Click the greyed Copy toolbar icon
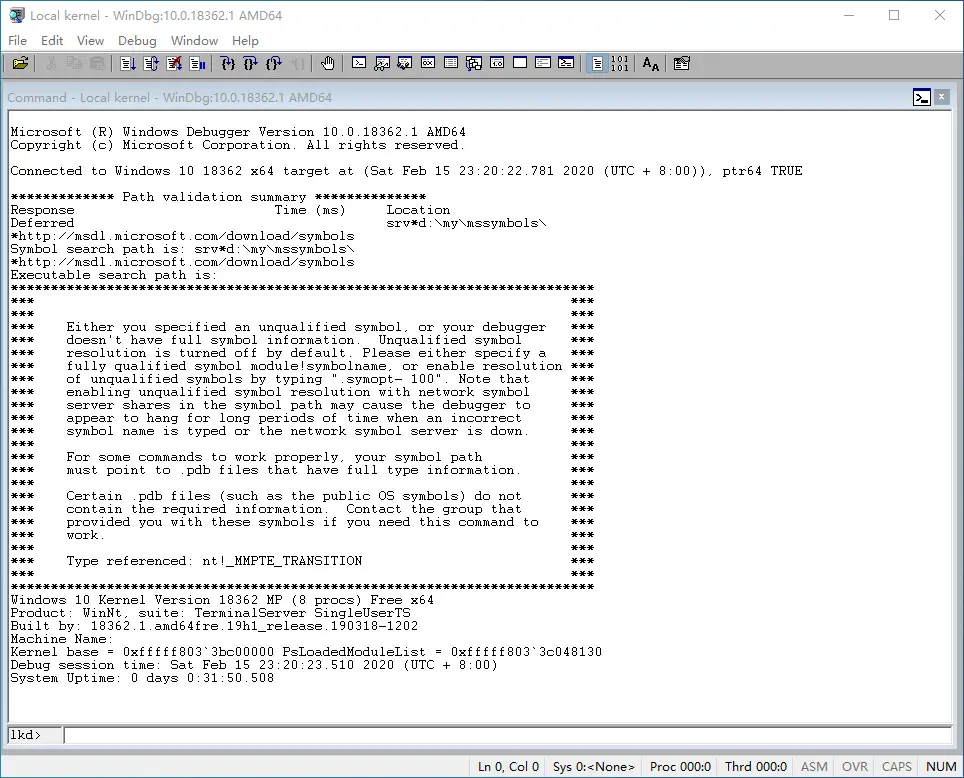This screenshot has height=778, width=964. (74, 63)
